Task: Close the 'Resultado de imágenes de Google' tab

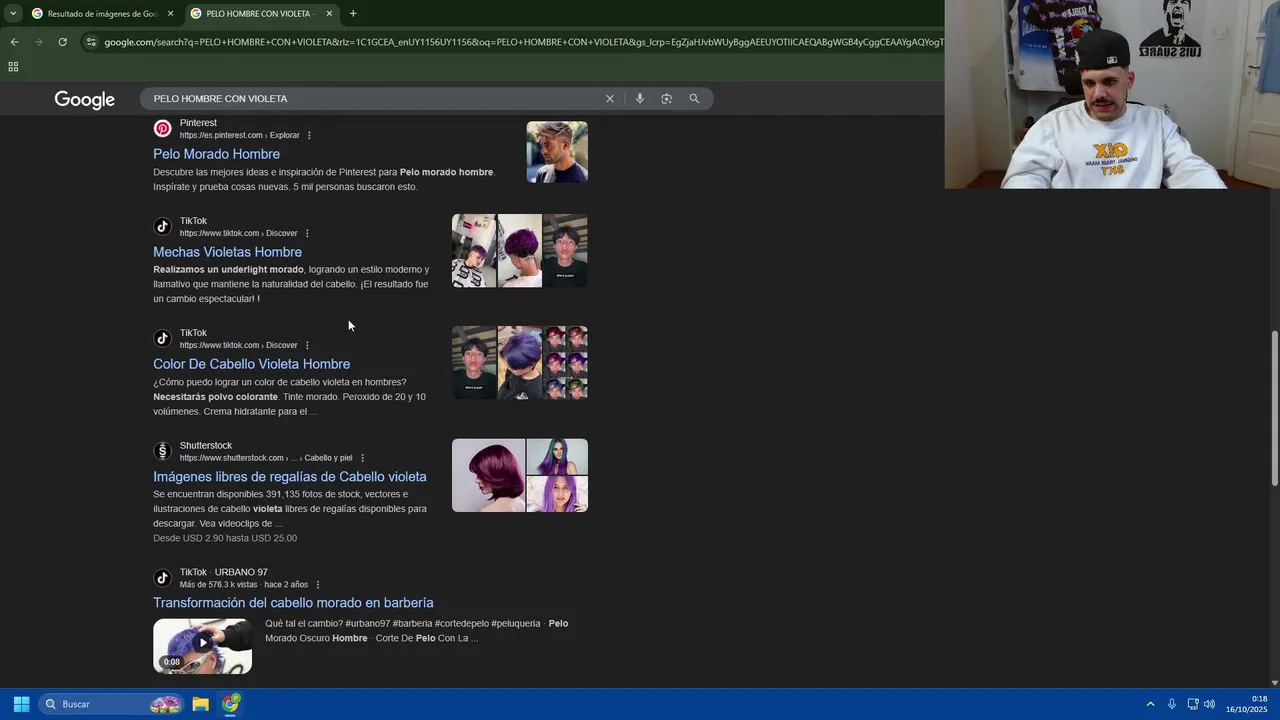Action: (x=170, y=14)
